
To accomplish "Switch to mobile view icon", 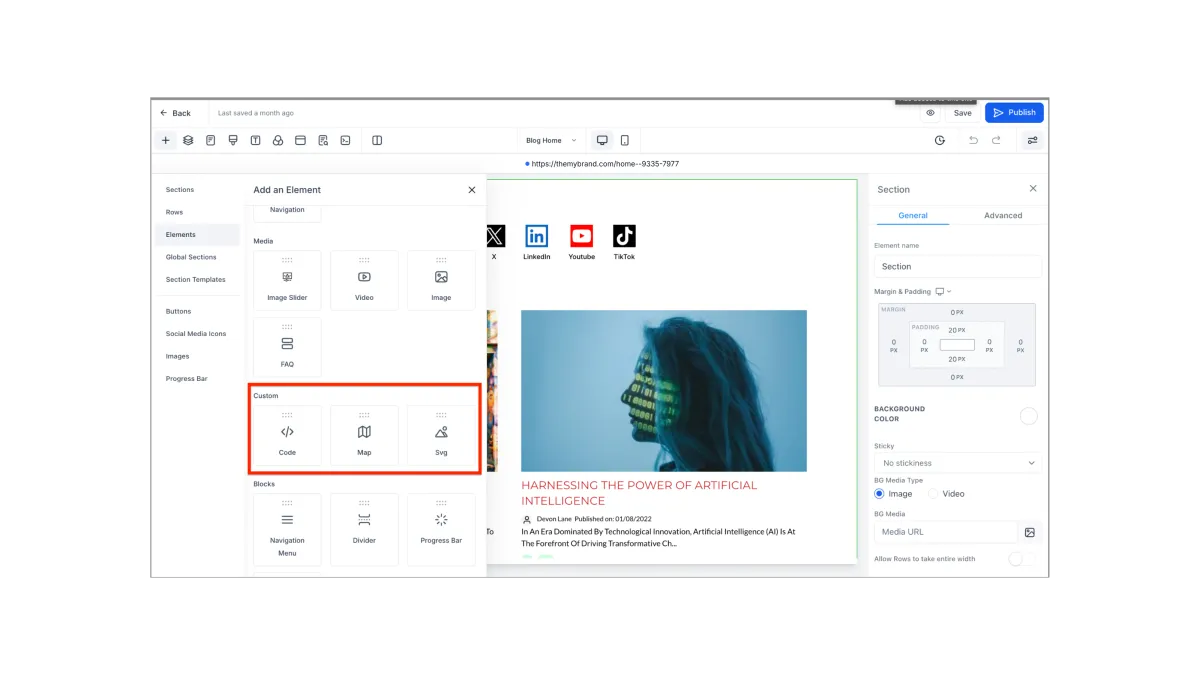I will click(625, 141).
